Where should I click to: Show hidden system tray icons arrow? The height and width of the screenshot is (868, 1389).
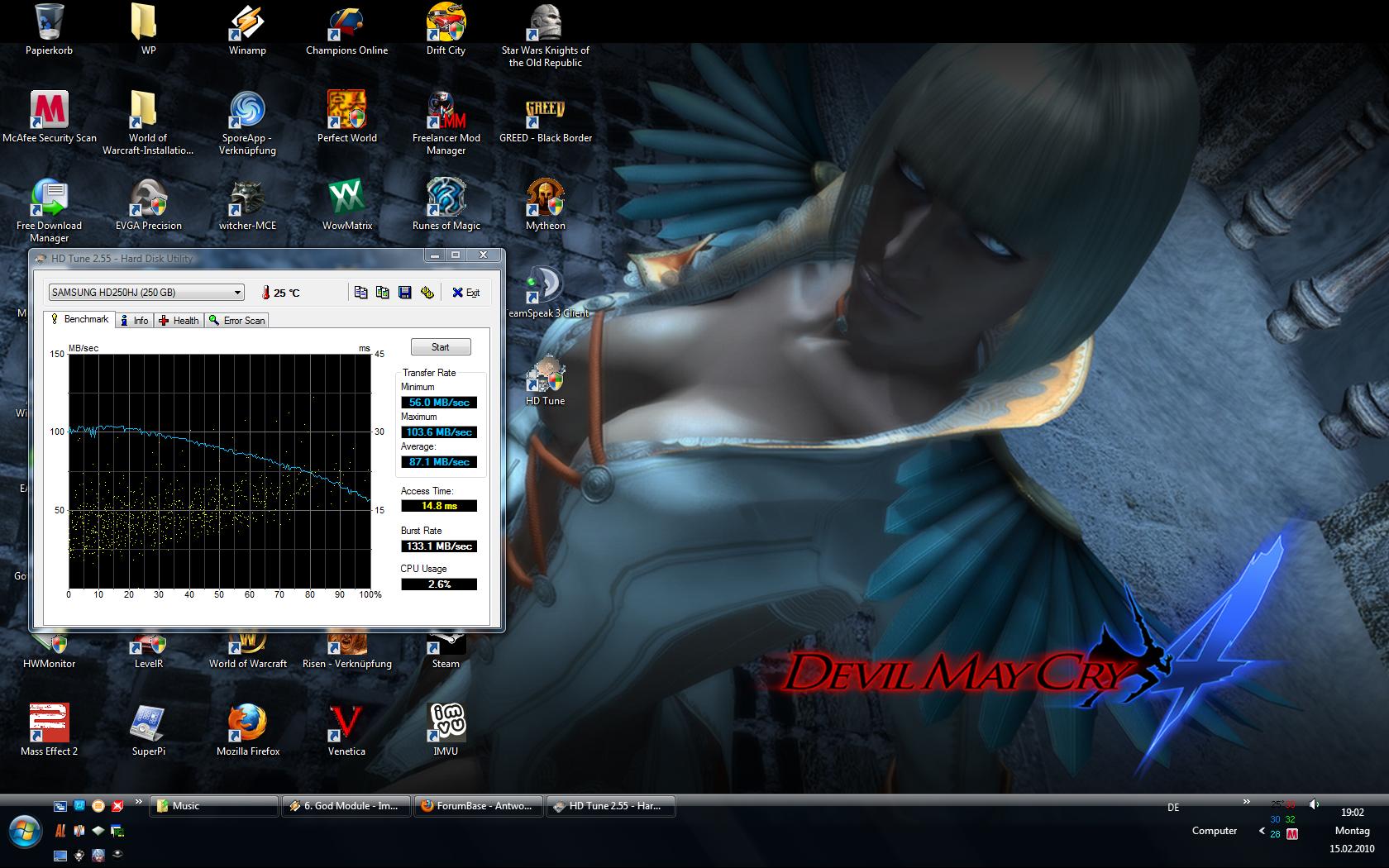tap(1262, 831)
